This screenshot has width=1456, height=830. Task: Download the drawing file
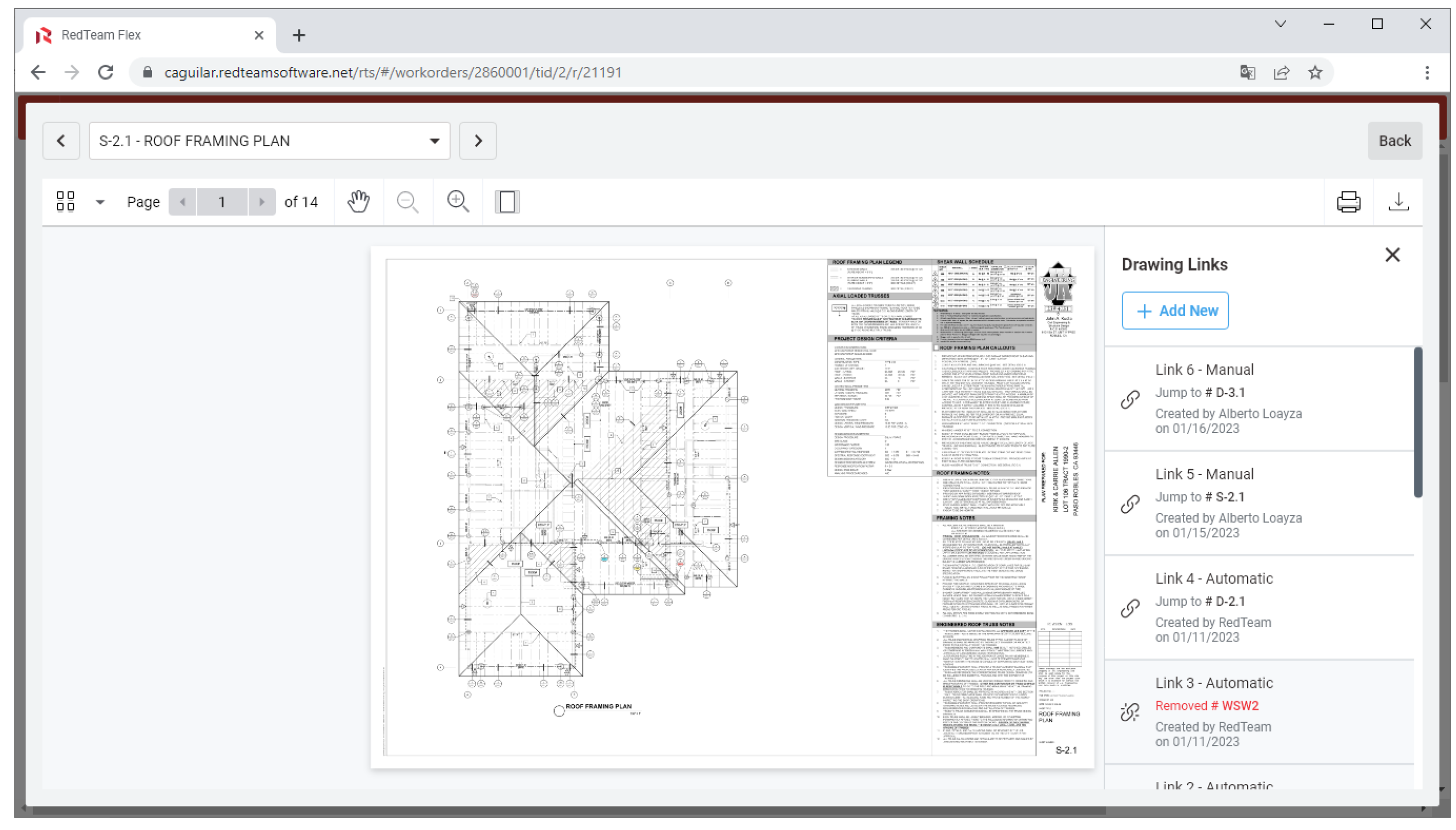point(1398,202)
